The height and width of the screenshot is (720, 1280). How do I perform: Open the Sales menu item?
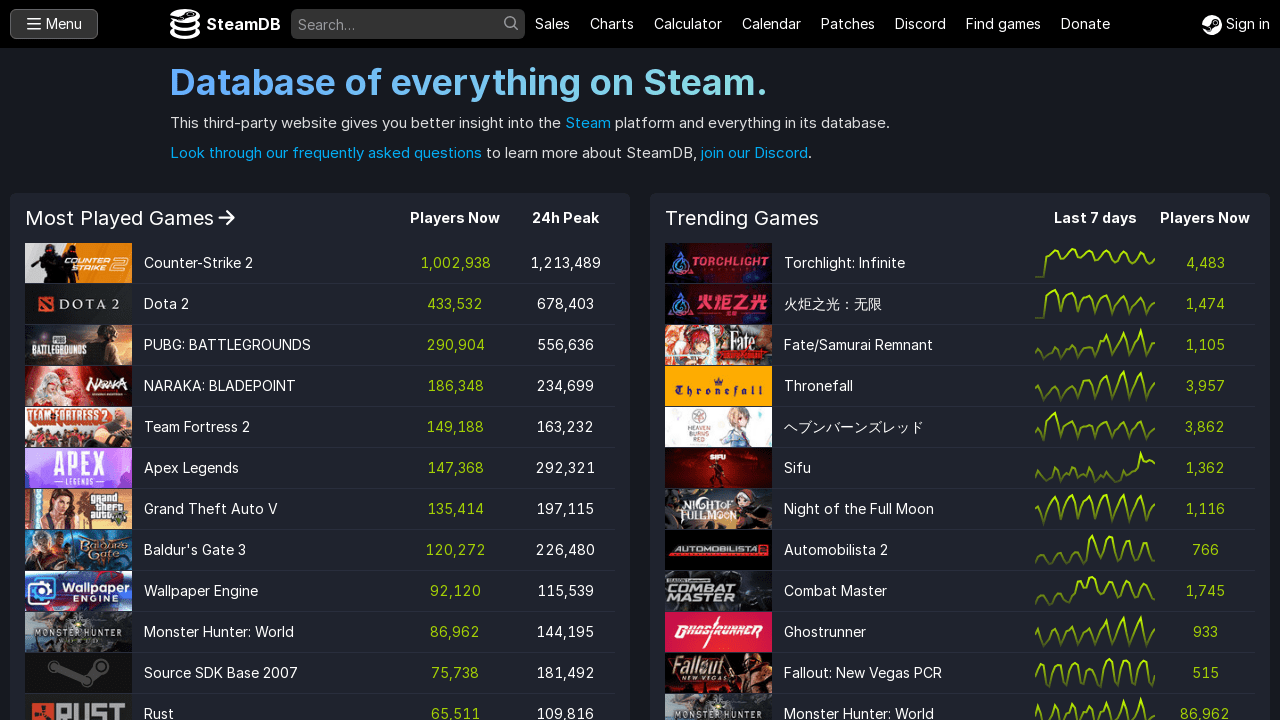coord(552,24)
